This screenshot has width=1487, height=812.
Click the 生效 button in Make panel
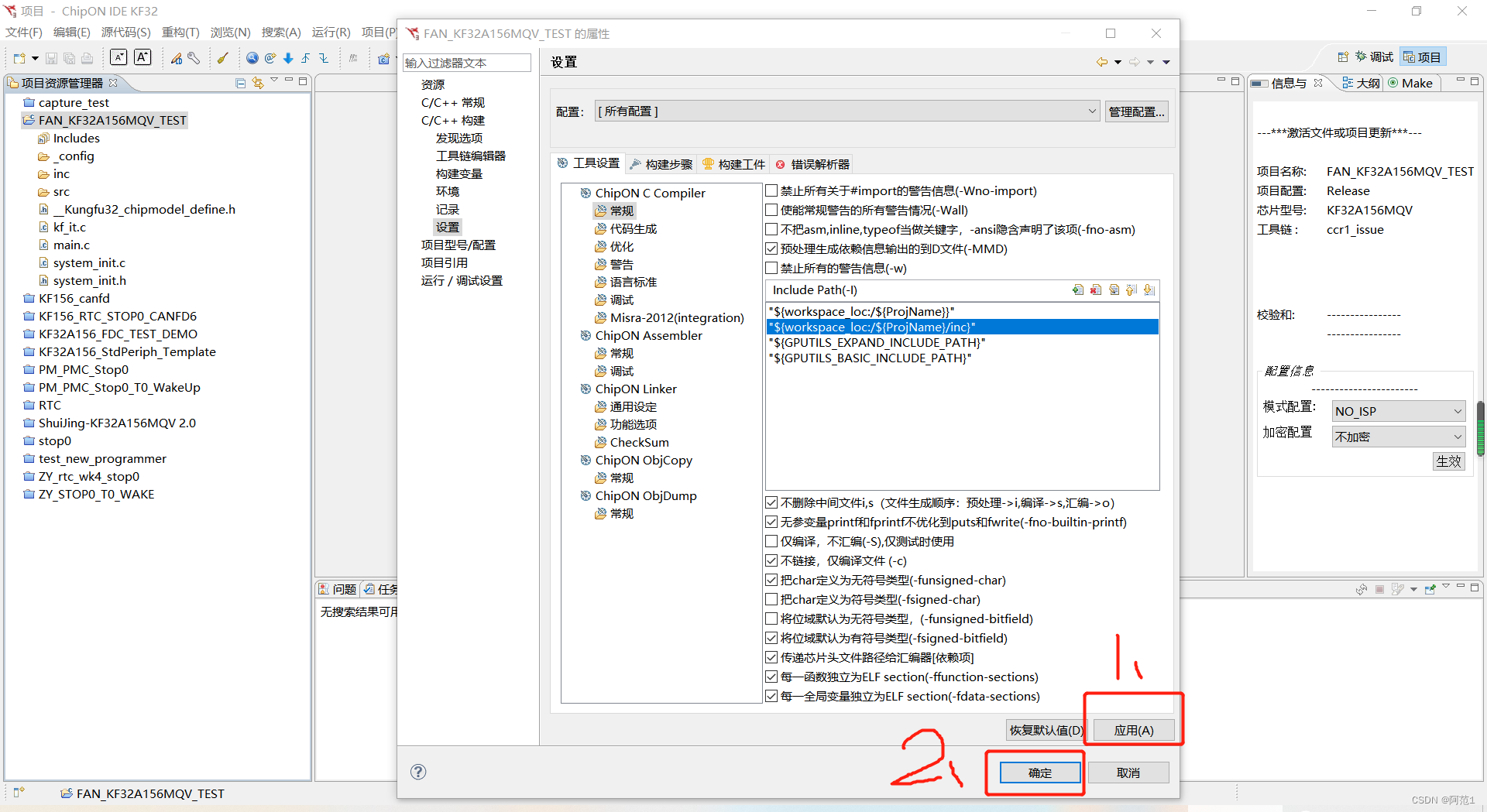(x=1448, y=461)
